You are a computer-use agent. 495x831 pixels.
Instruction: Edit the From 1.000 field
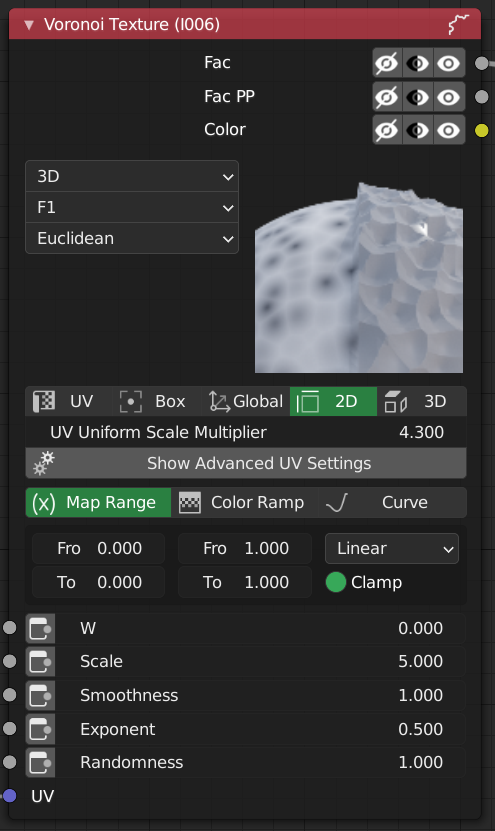click(245, 549)
